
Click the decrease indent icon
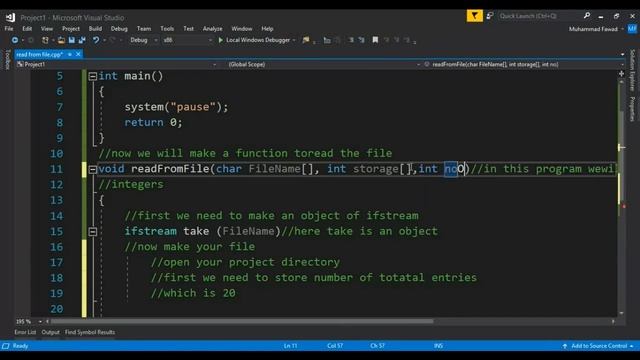click(x=327, y=40)
